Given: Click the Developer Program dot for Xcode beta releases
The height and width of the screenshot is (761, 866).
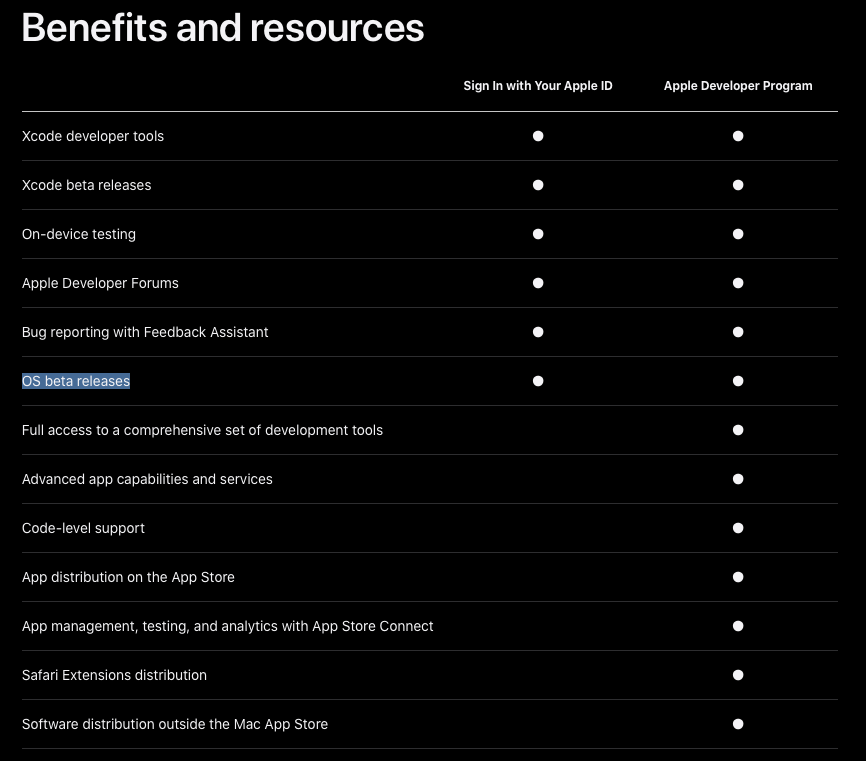Looking at the screenshot, I should (x=738, y=185).
